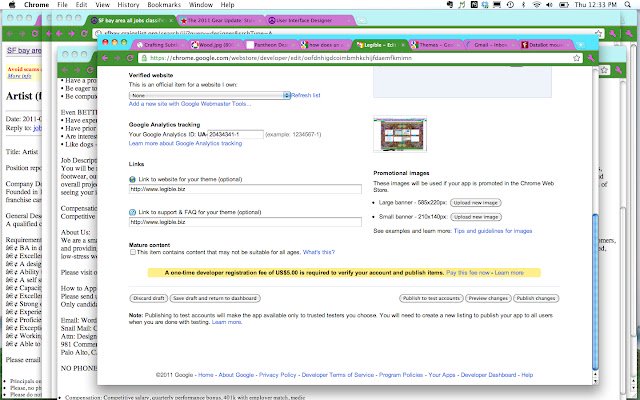Open a new tab in front window
This screenshot has width=640, height=400.
click(580, 45)
